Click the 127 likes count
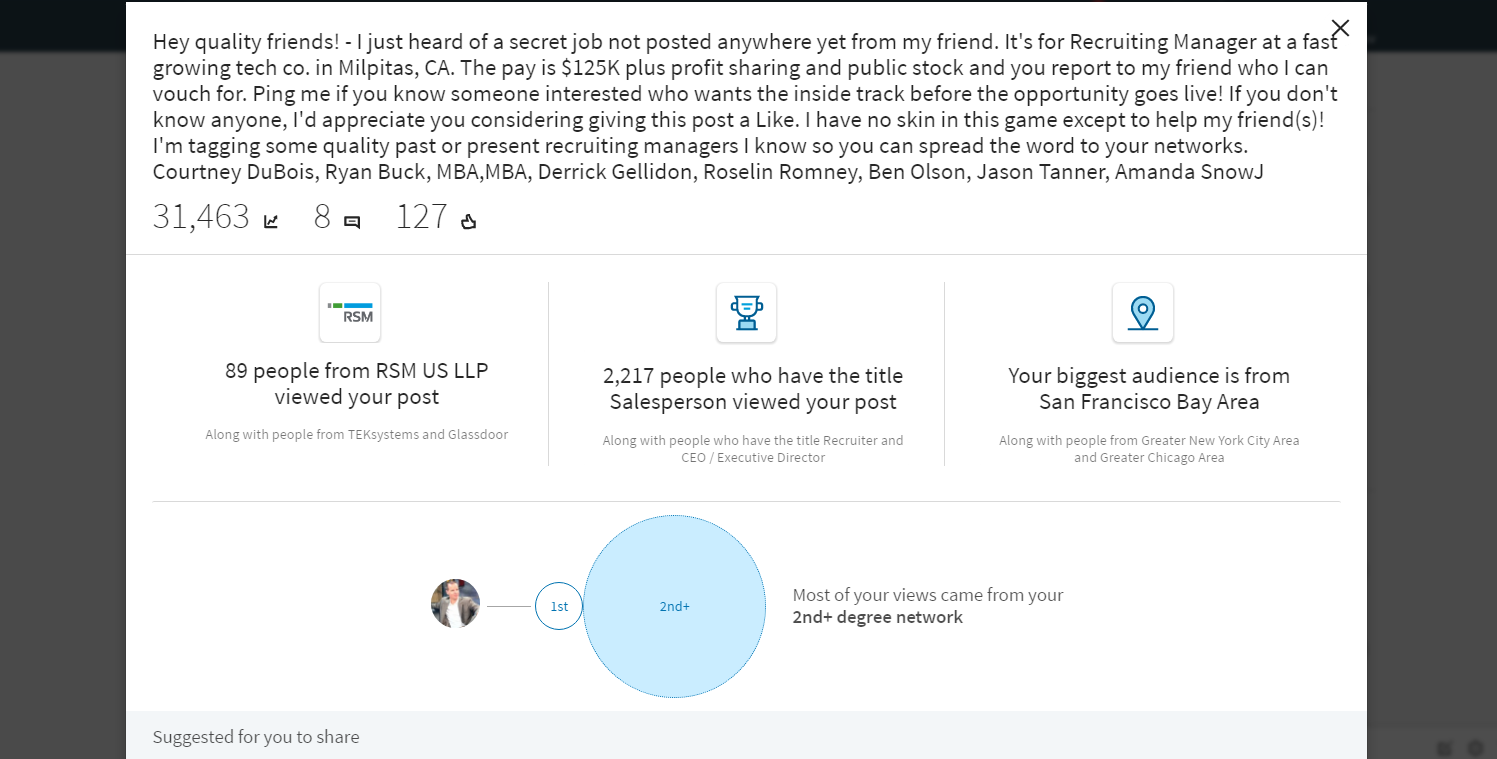The height and width of the screenshot is (759, 1497). pyautogui.click(x=422, y=217)
